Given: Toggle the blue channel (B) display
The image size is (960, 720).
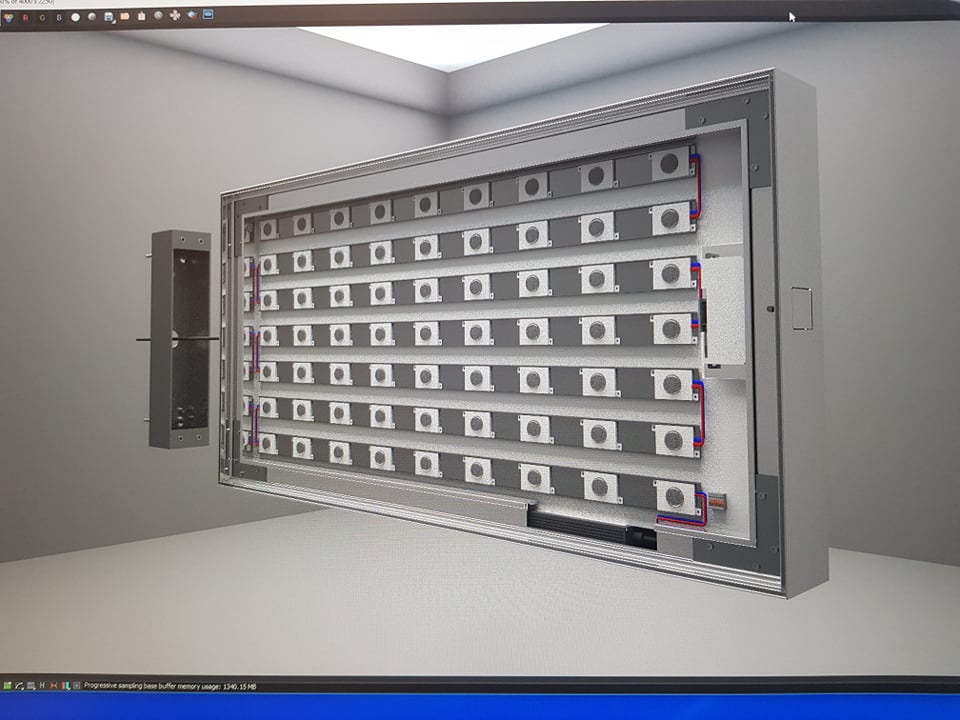Looking at the screenshot, I should click(59, 18).
